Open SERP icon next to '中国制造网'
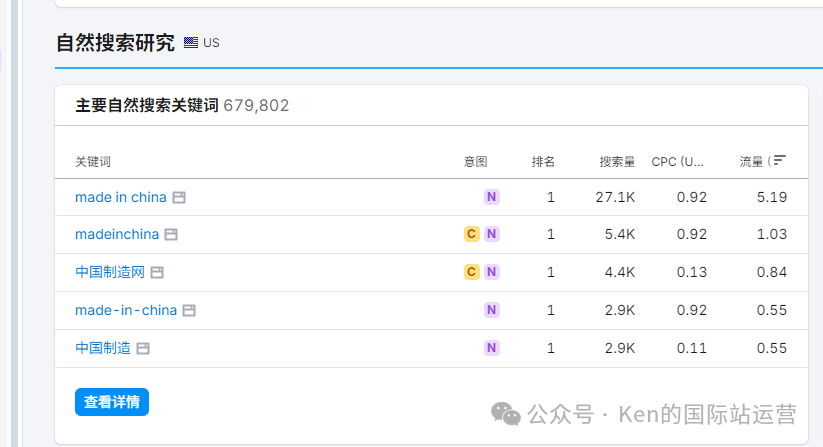823x447 pixels. (157, 272)
